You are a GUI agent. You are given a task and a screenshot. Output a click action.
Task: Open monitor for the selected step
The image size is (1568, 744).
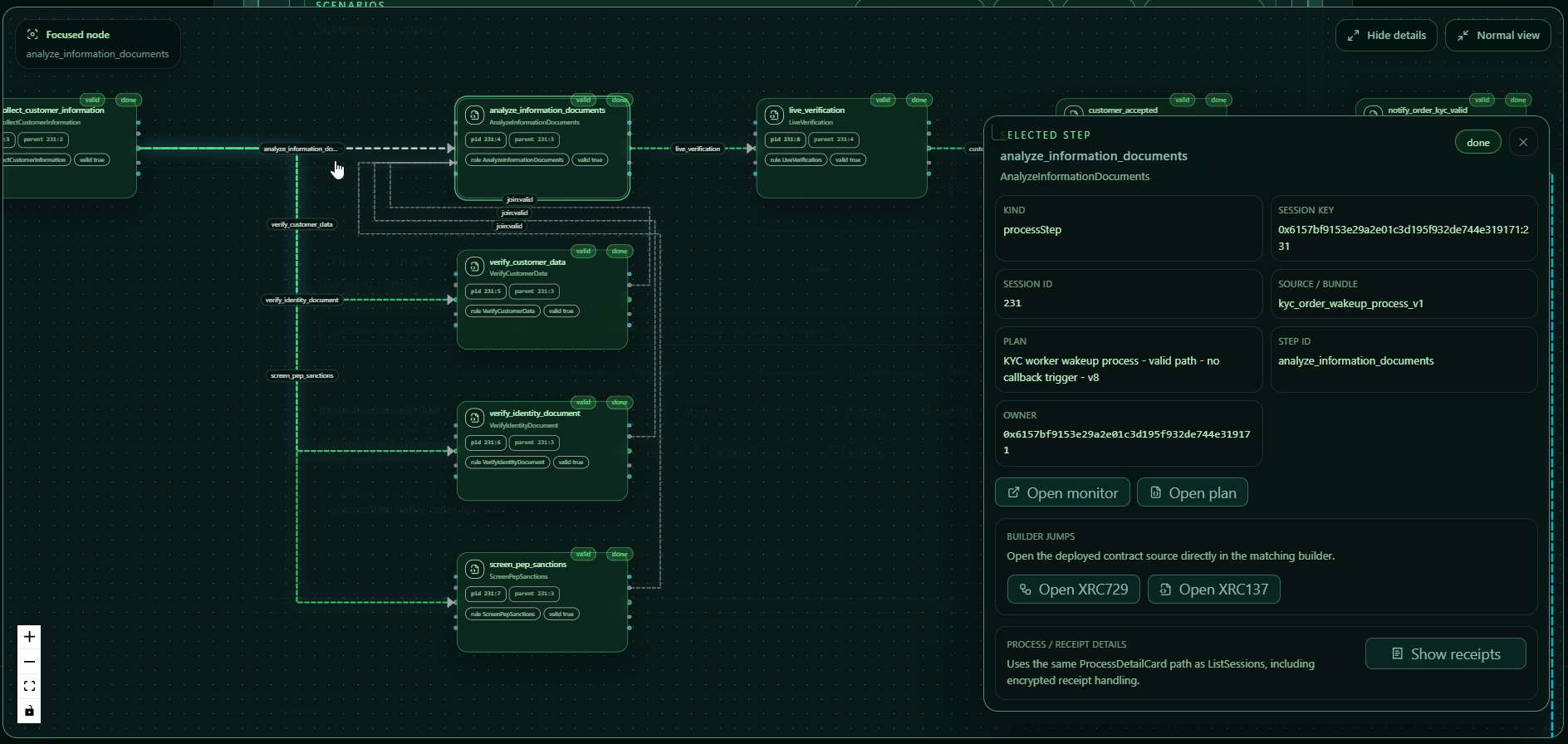pos(1062,492)
